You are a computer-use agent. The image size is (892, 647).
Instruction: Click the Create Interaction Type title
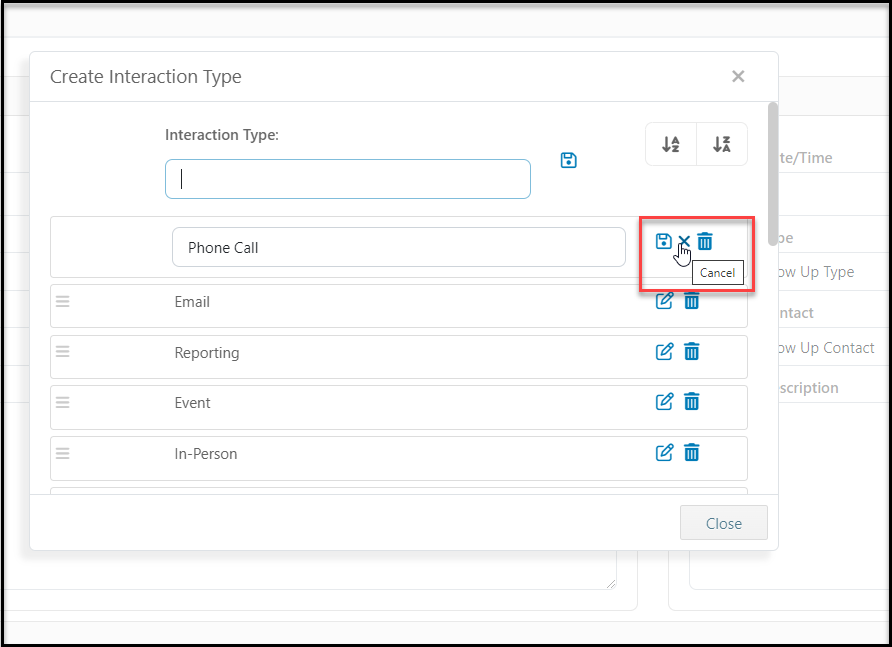146,77
